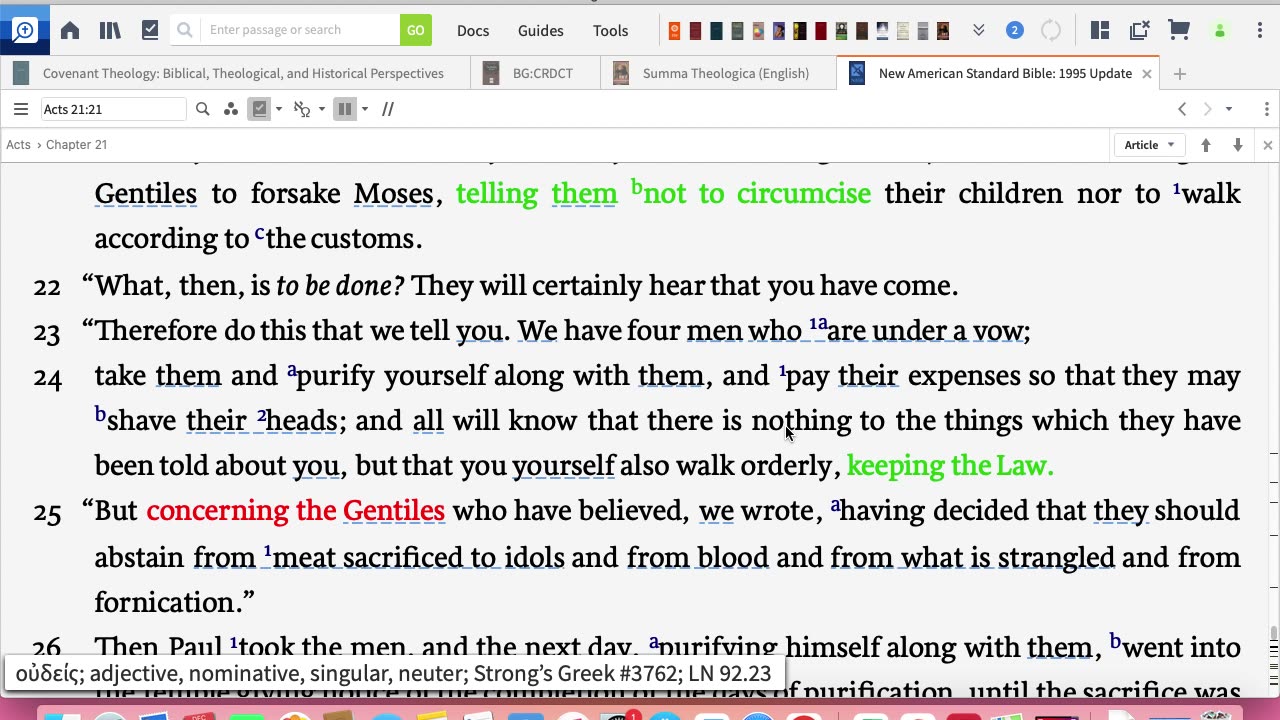The image size is (1280, 720).
Task: Click the Chapter 21 breadcrumb
Action: click(x=76, y=145)
